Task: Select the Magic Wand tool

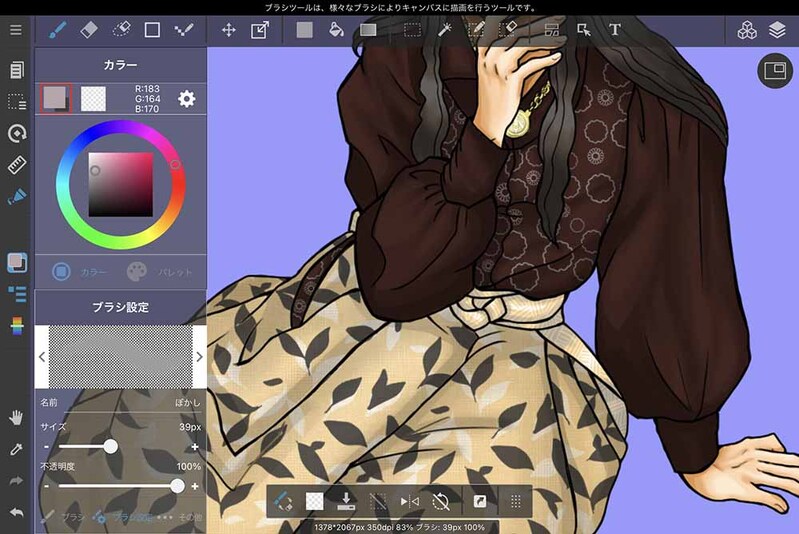Action: click(x=445, y=30)
